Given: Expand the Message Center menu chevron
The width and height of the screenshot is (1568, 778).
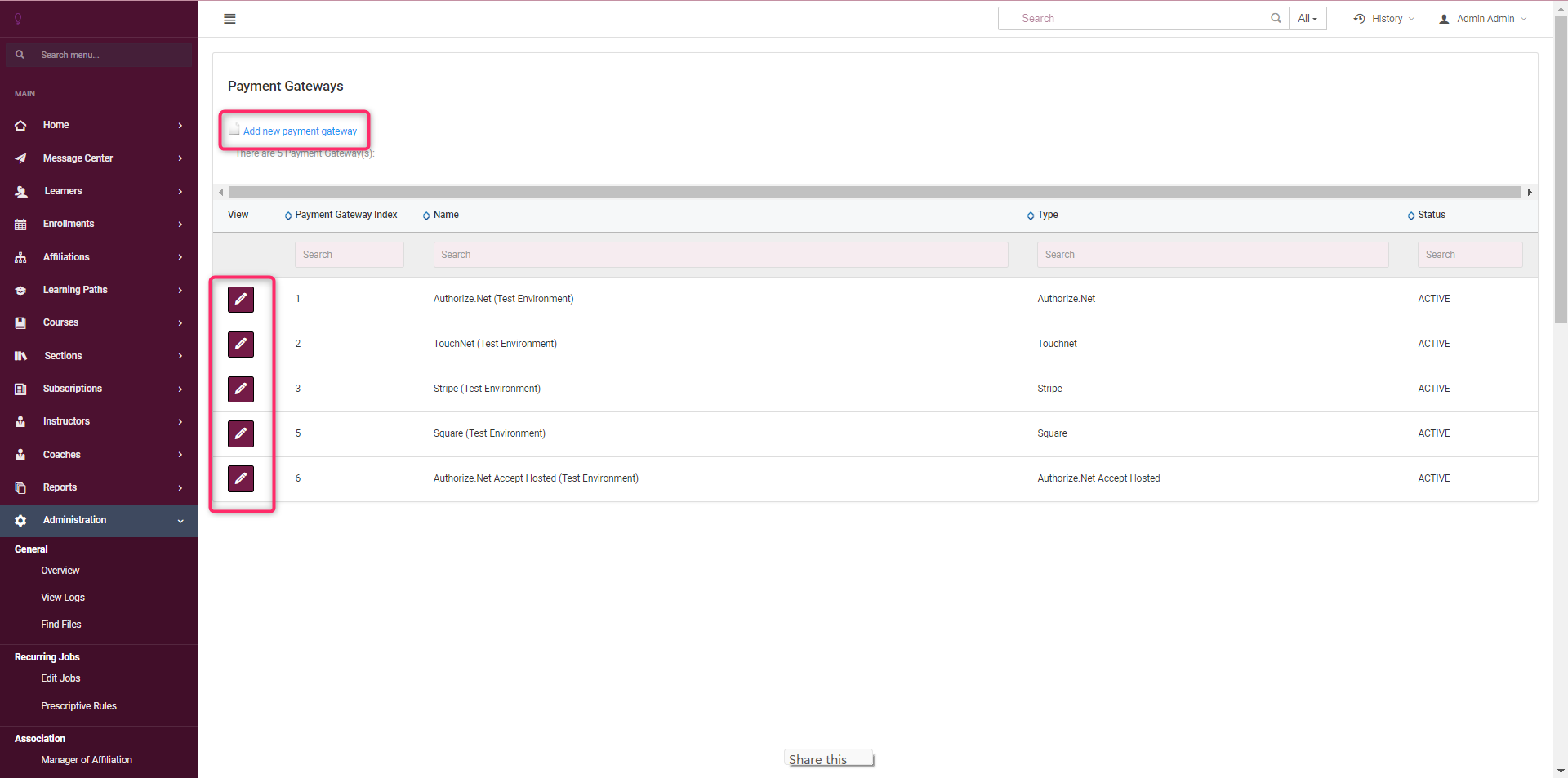Looking at the screenshot, I should 180,158.
